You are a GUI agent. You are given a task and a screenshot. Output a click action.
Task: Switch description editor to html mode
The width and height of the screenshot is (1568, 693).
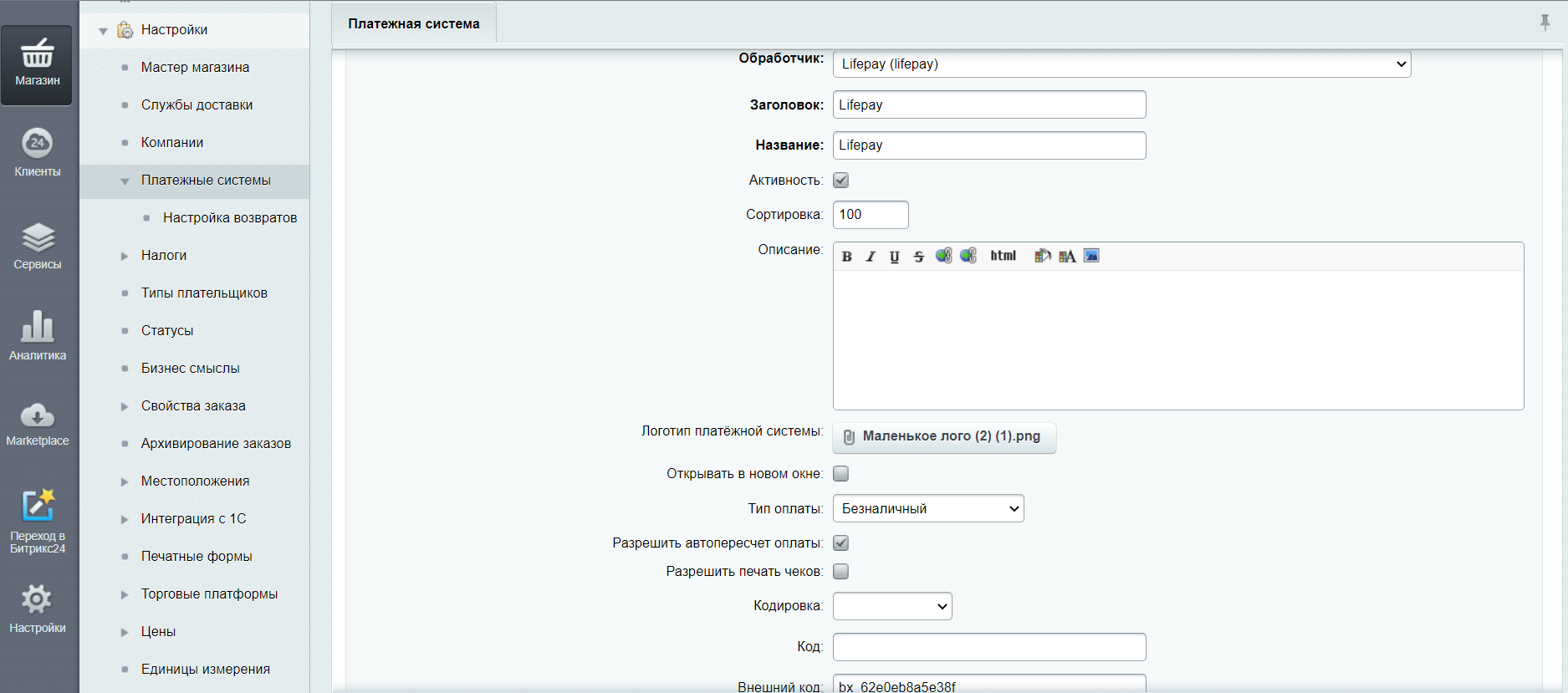1003,256
